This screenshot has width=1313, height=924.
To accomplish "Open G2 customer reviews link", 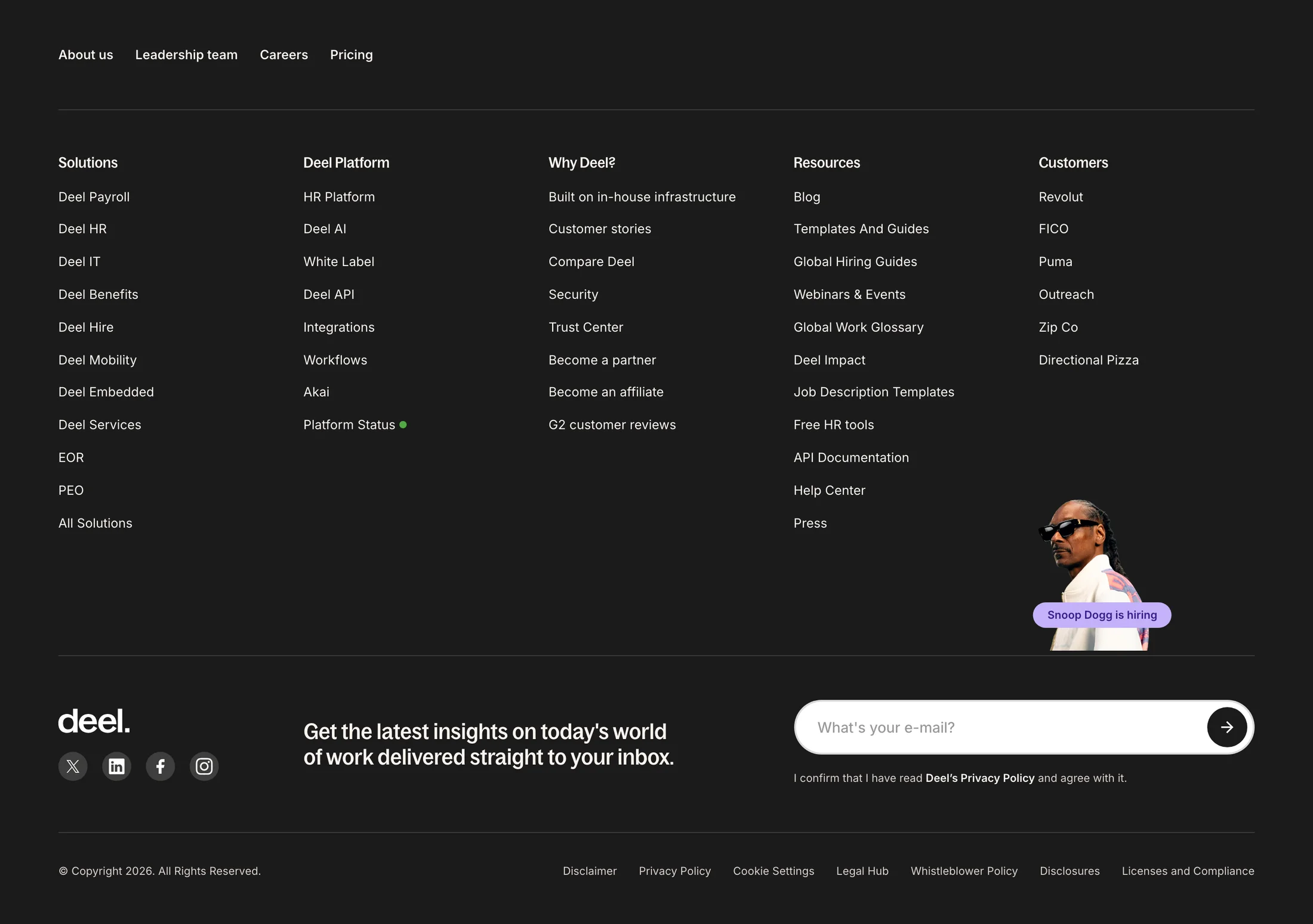I will coord(612,425).
